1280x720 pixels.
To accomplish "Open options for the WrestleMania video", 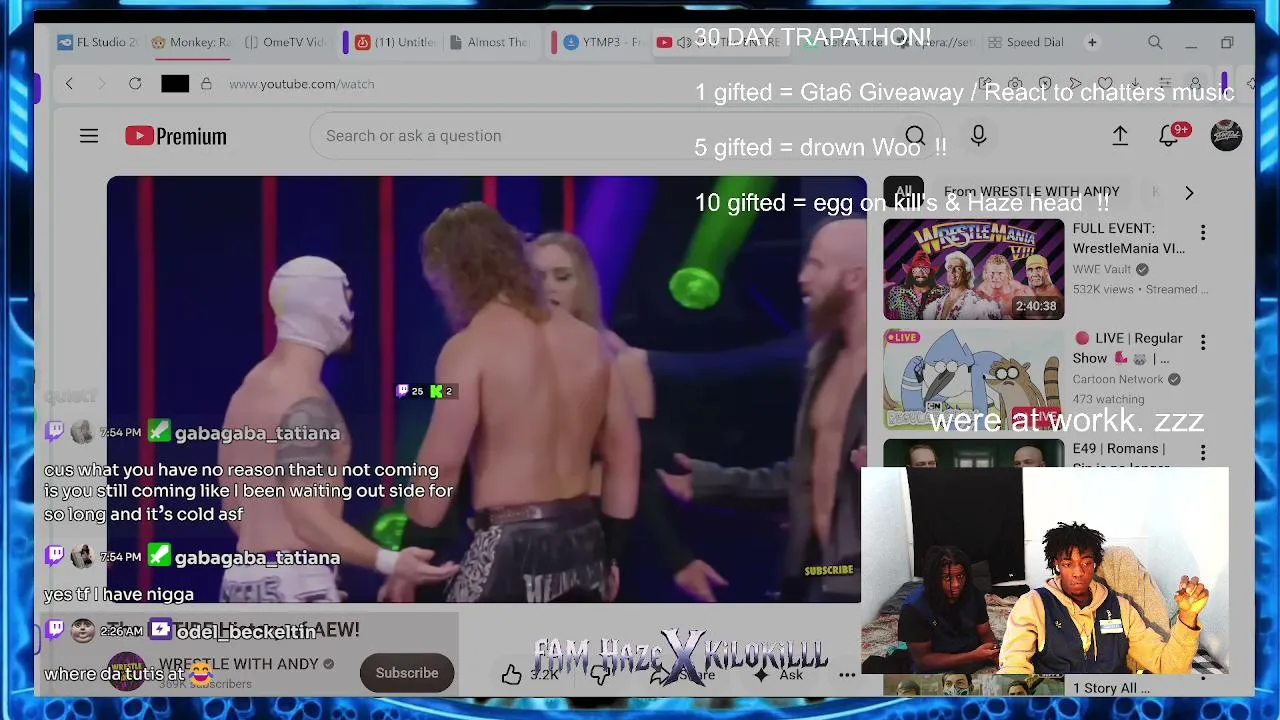I will [1203, 233].
